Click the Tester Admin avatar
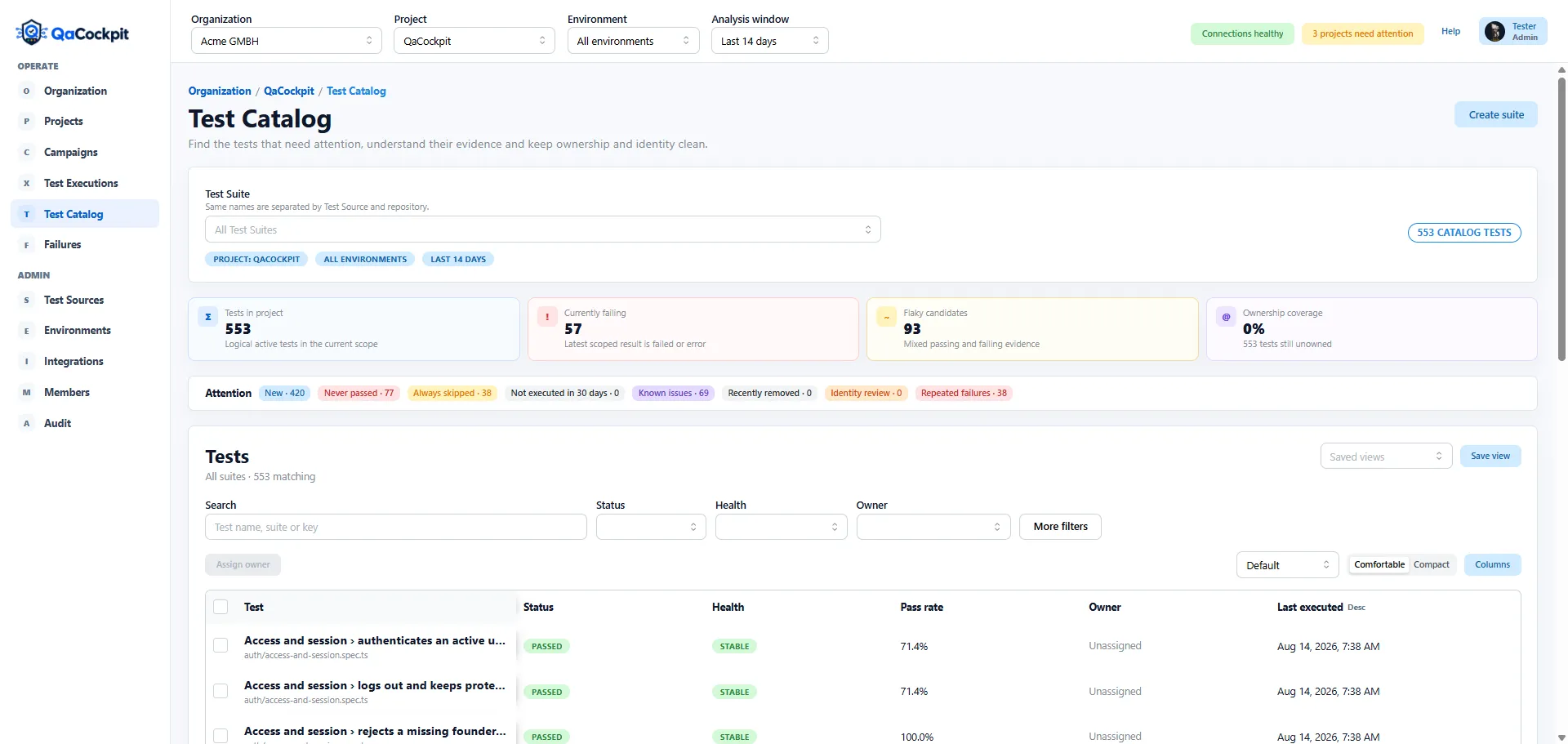Image resolution: width=1568 pixels, height=744 pixels. click(1494, 32)
